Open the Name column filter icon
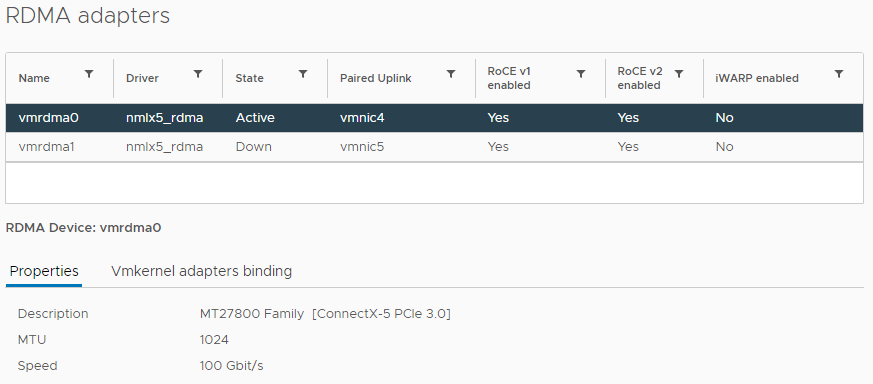The width and height of the screenshot is (873, 384). [89, 74]
